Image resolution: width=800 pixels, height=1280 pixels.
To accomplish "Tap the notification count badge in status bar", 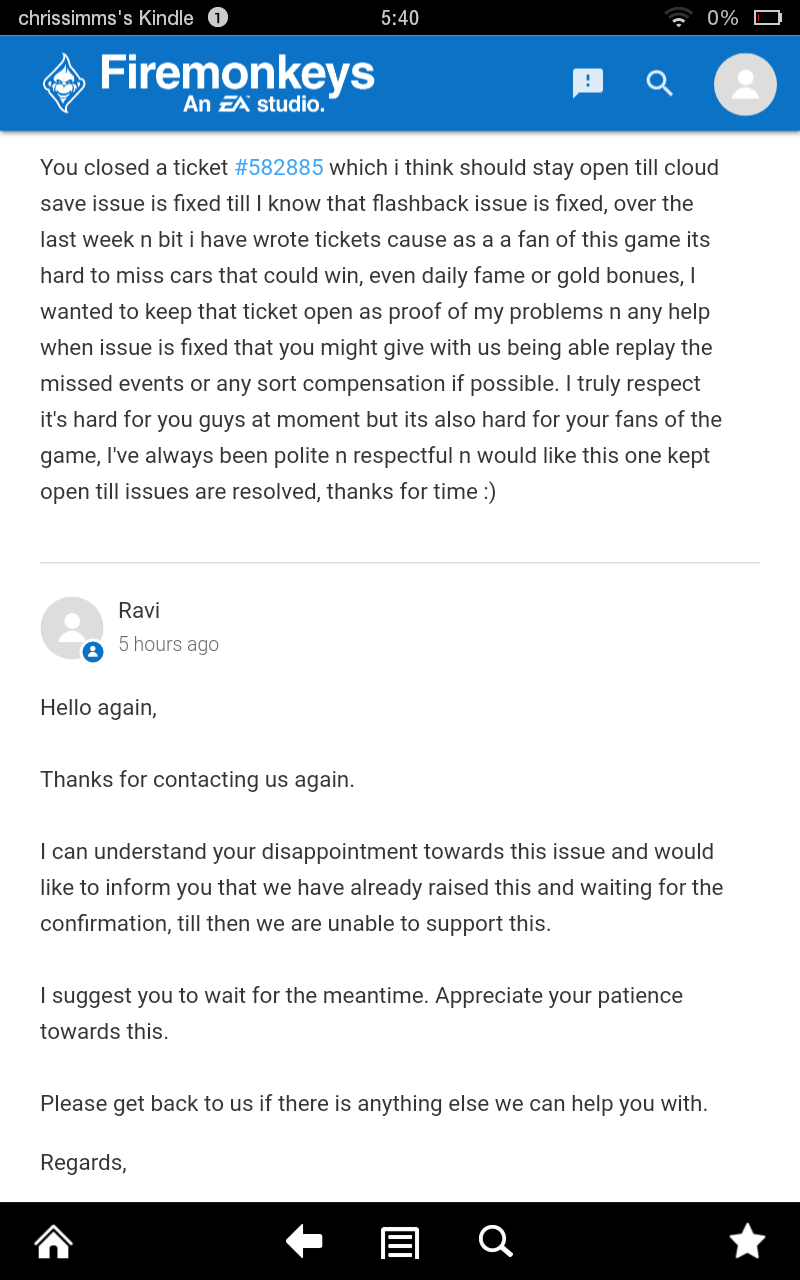I will click(x=217, y=17).
